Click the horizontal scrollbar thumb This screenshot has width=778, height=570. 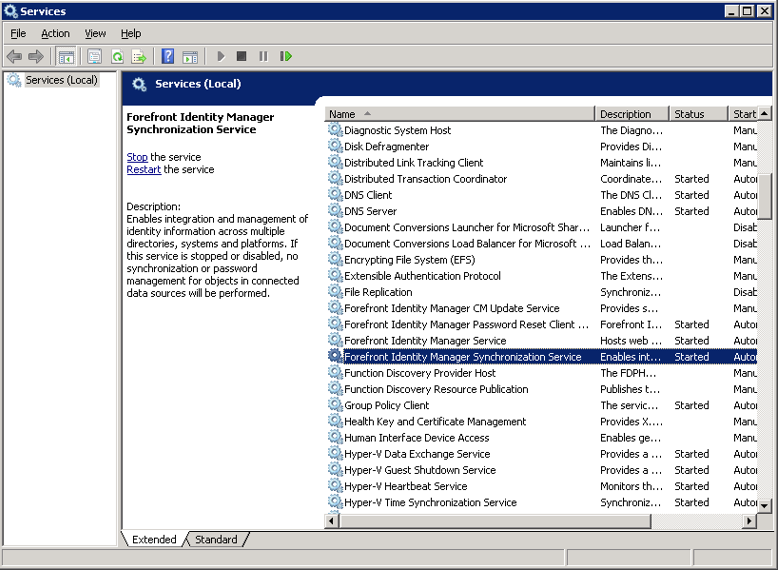(495, 521)
